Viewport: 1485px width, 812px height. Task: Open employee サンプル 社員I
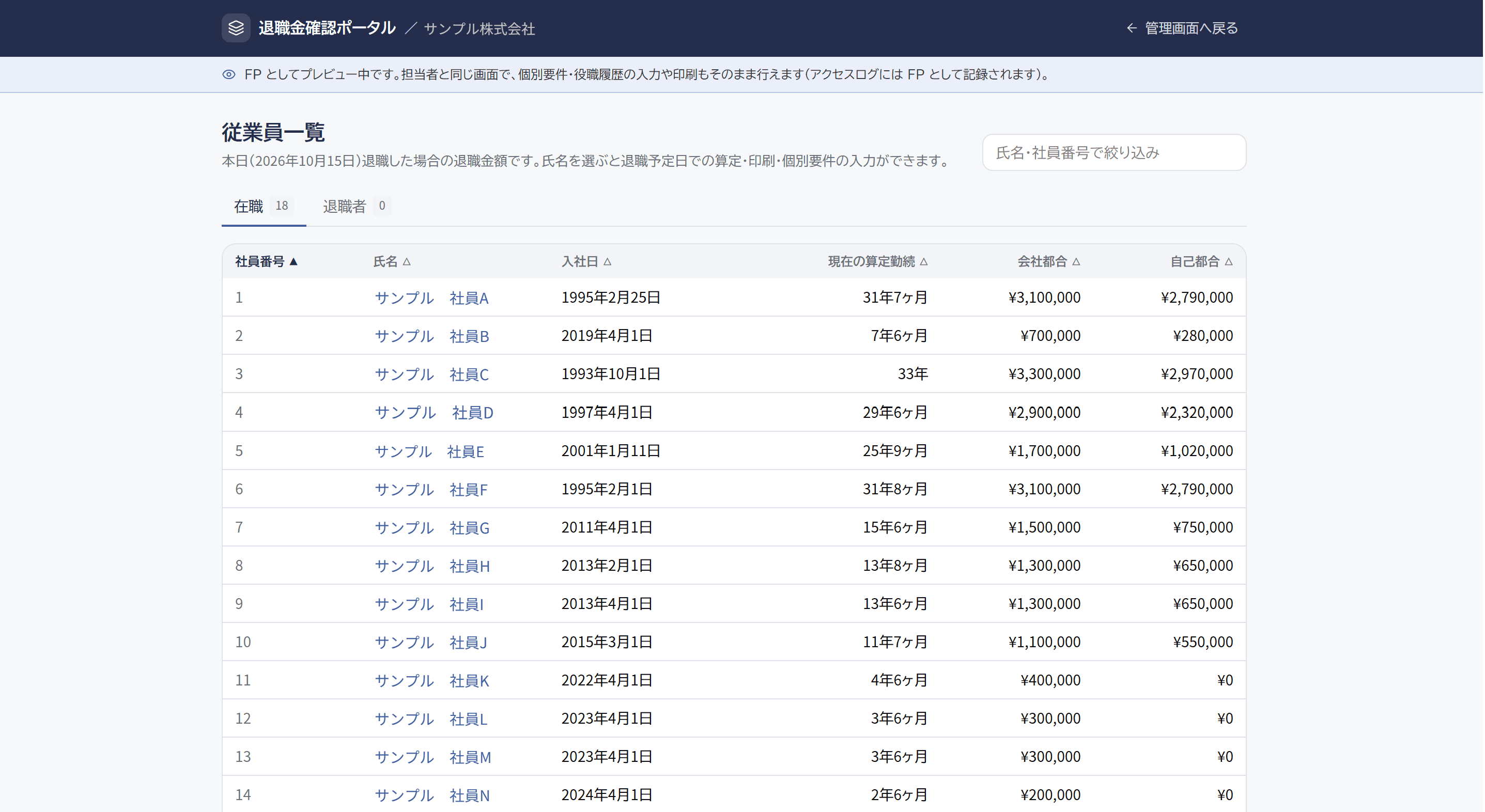click(429, 604)
